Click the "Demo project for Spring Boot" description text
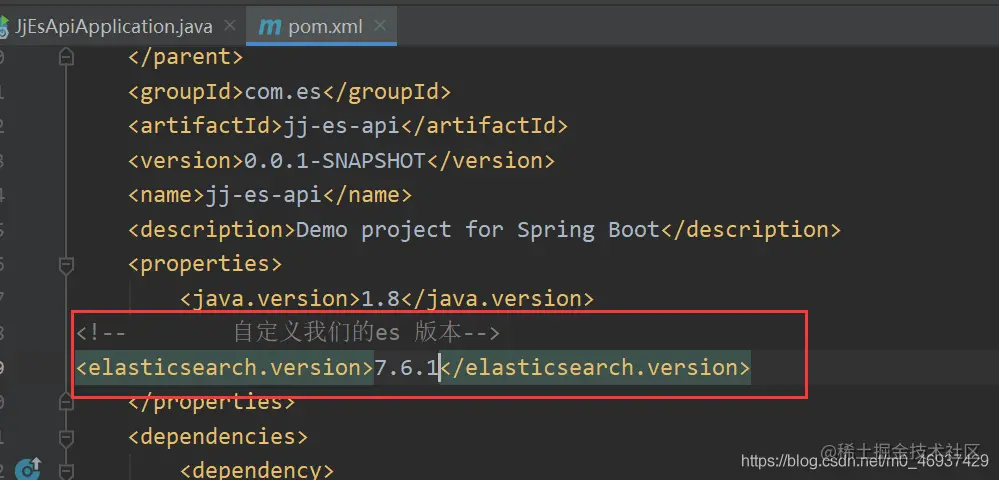This screenshot has height=480, width=999. 478,229
